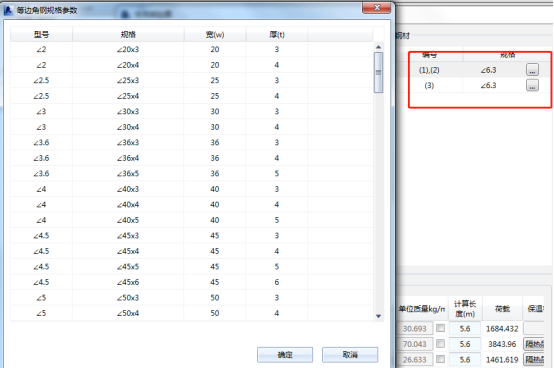Click the ∠6.3 value in row (1),(2)

(x=488, y=70)
